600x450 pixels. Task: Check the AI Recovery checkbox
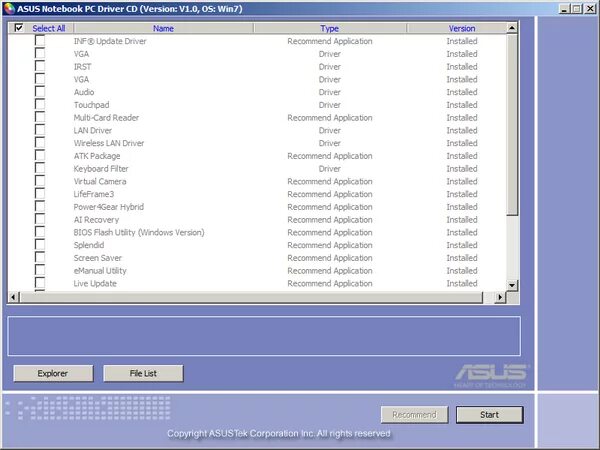(x=40, y=219)
